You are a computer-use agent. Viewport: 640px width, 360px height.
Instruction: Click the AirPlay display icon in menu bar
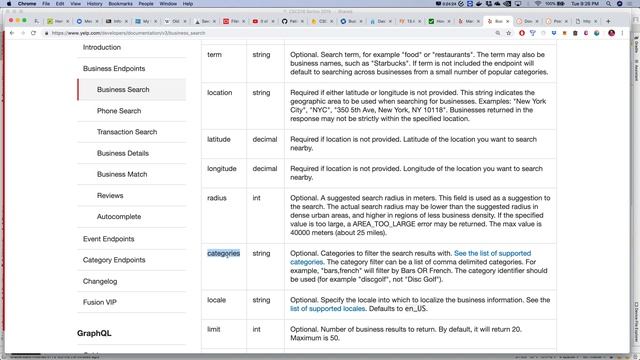[x=518, y=4]
